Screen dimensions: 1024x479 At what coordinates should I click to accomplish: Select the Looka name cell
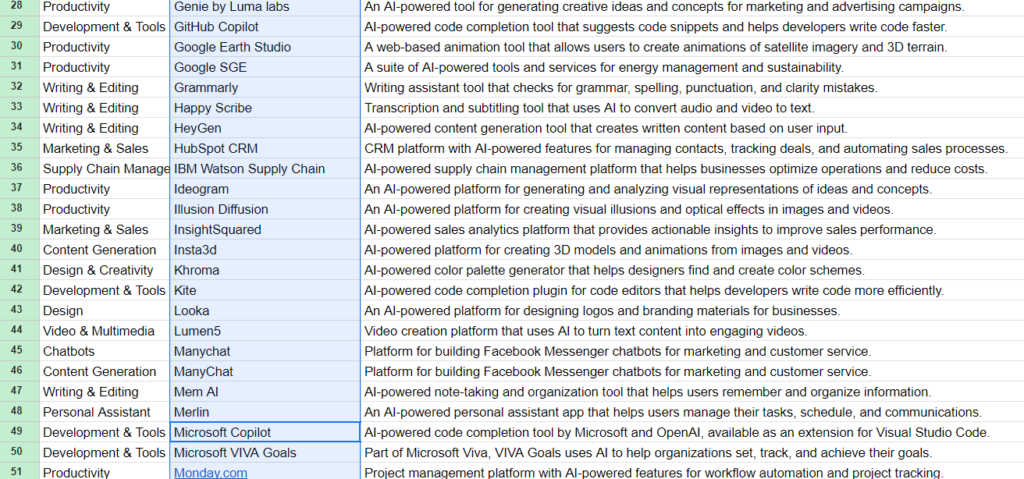pyautogui.click(x=265, y=310)
